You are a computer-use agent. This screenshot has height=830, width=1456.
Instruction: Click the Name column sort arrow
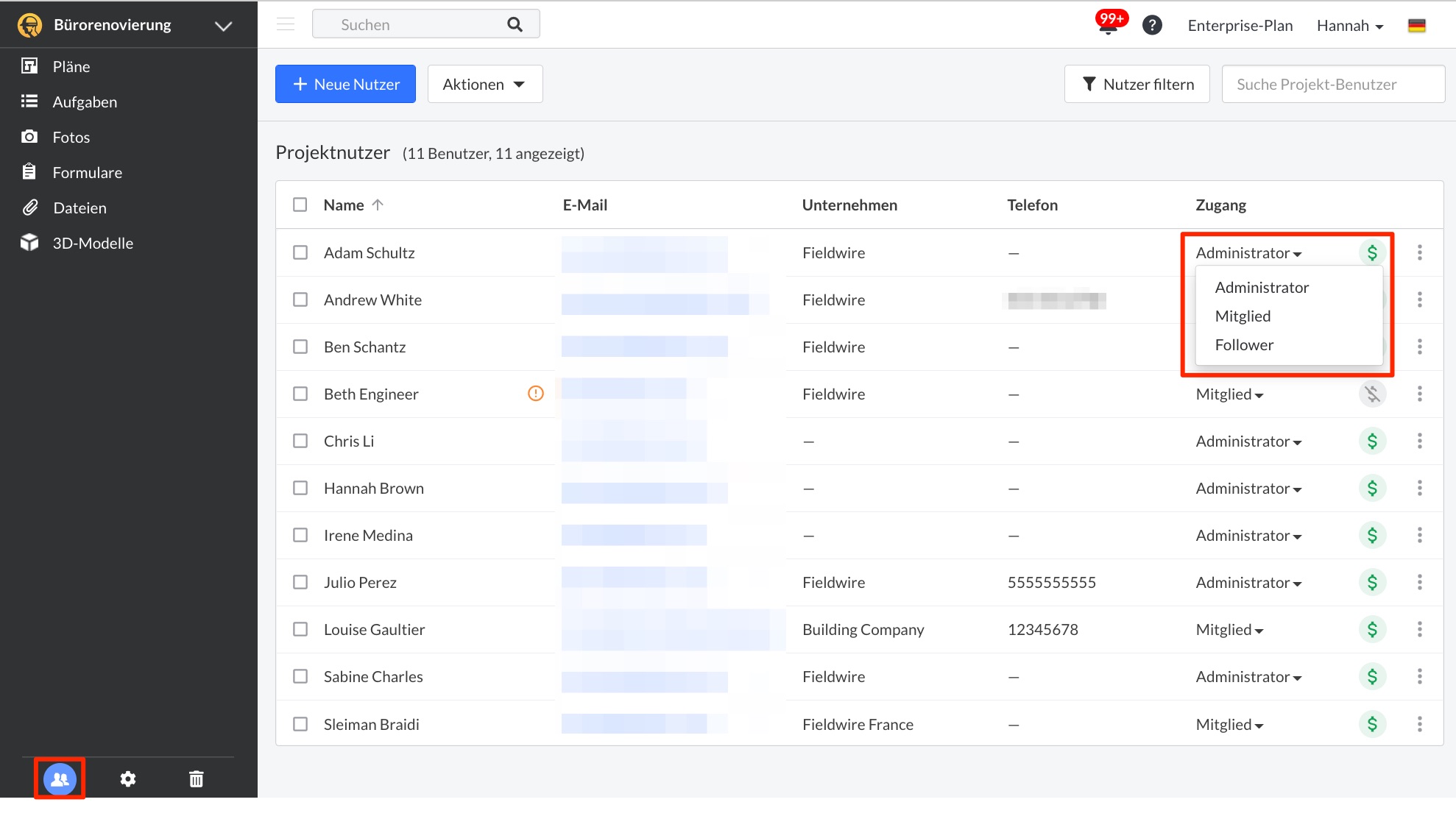(378, 205)
